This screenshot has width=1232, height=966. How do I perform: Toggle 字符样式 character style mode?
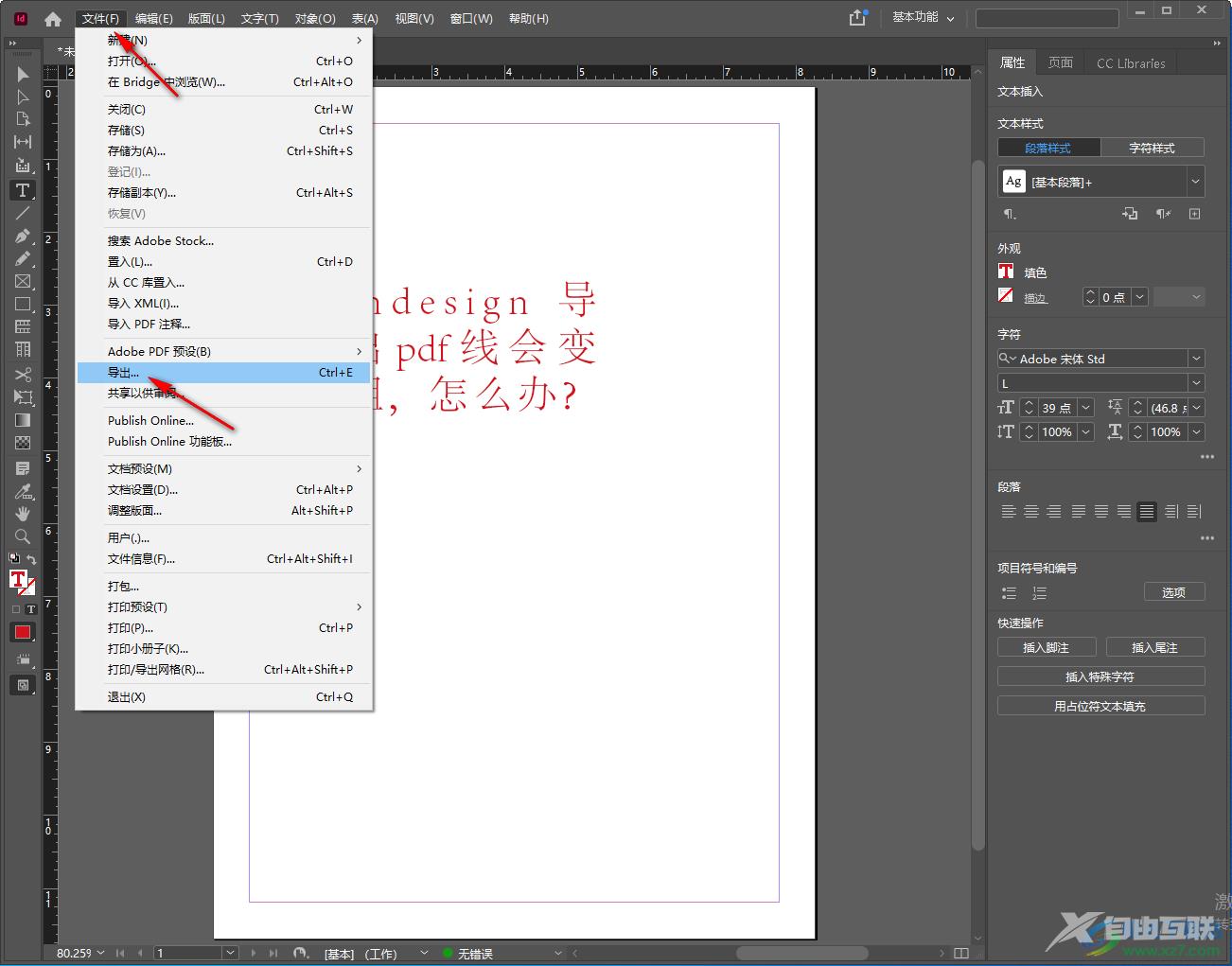pyautogui.click(x=1152, y=148)
